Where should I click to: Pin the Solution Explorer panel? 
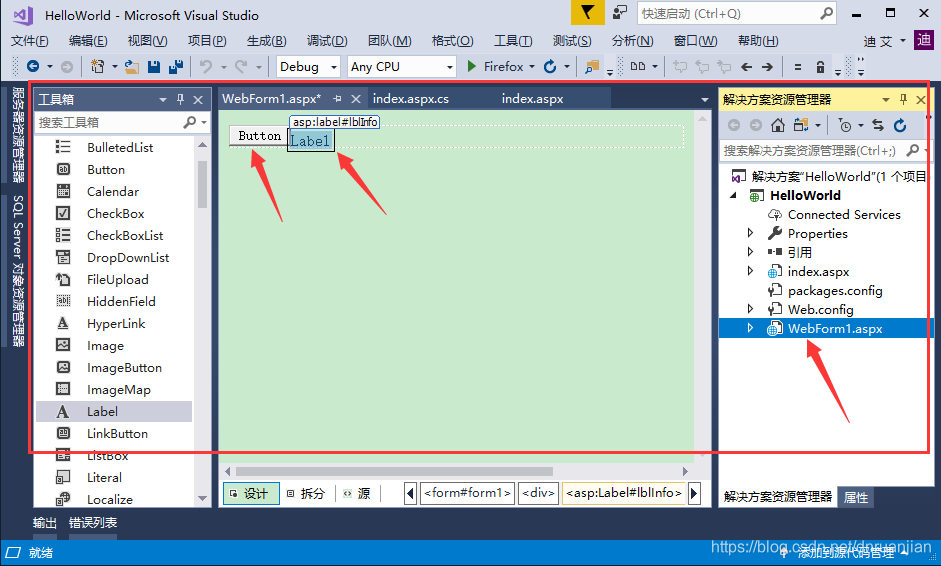click(x=903, y=100)
